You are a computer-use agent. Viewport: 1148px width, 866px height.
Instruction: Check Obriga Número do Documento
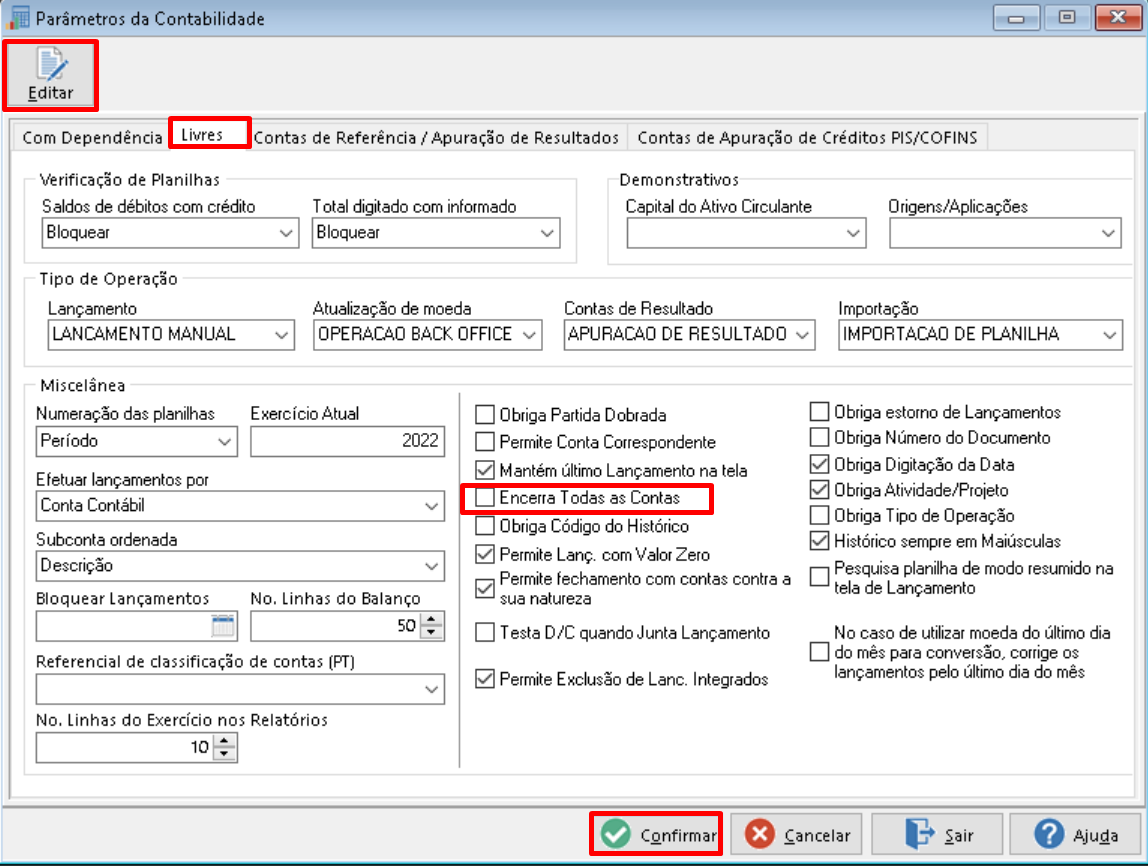pos(819,438)
